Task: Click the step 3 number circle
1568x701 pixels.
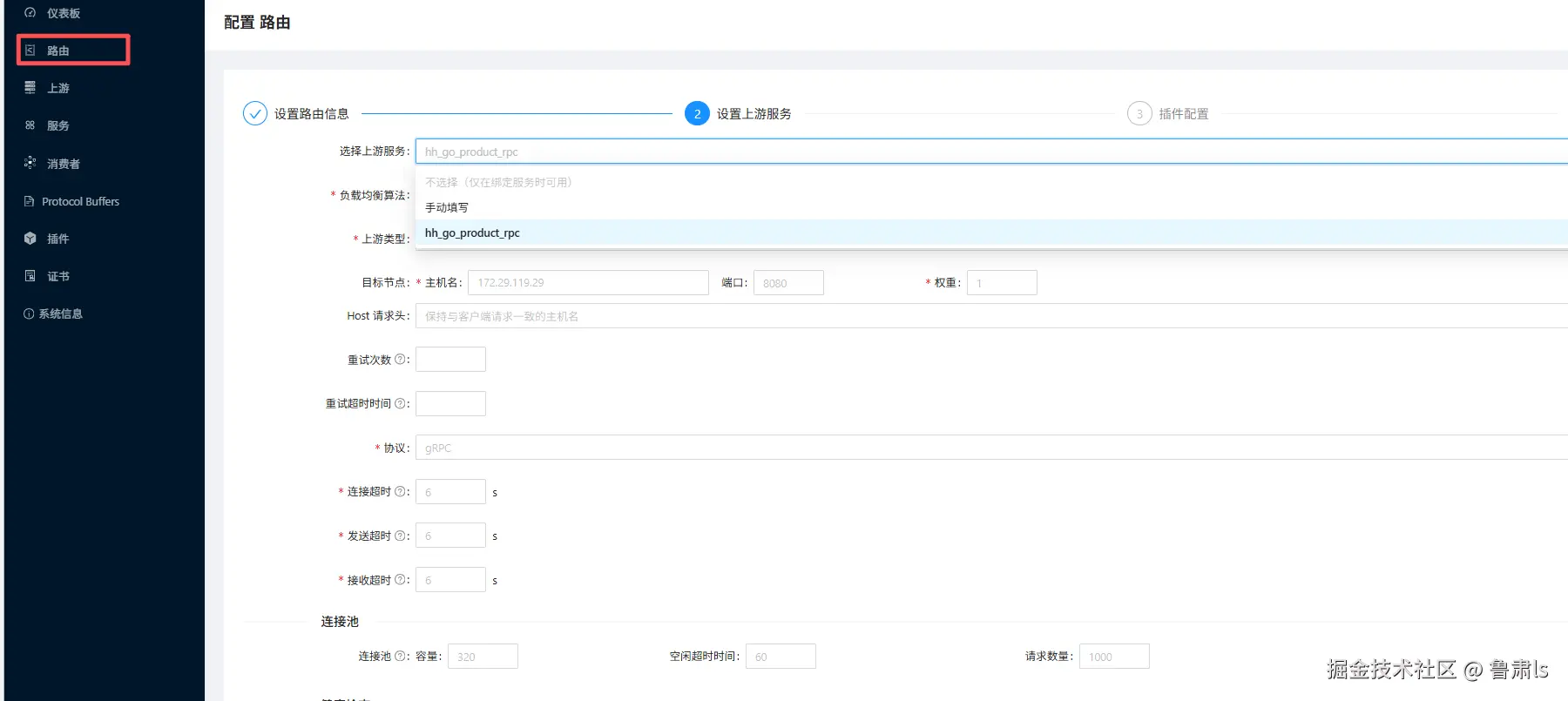Action: 1139,114
